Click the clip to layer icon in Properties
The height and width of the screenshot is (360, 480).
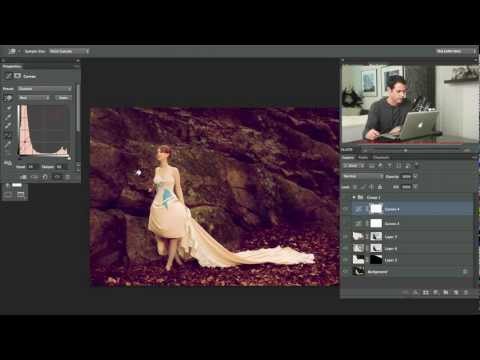tap(24, 177)
